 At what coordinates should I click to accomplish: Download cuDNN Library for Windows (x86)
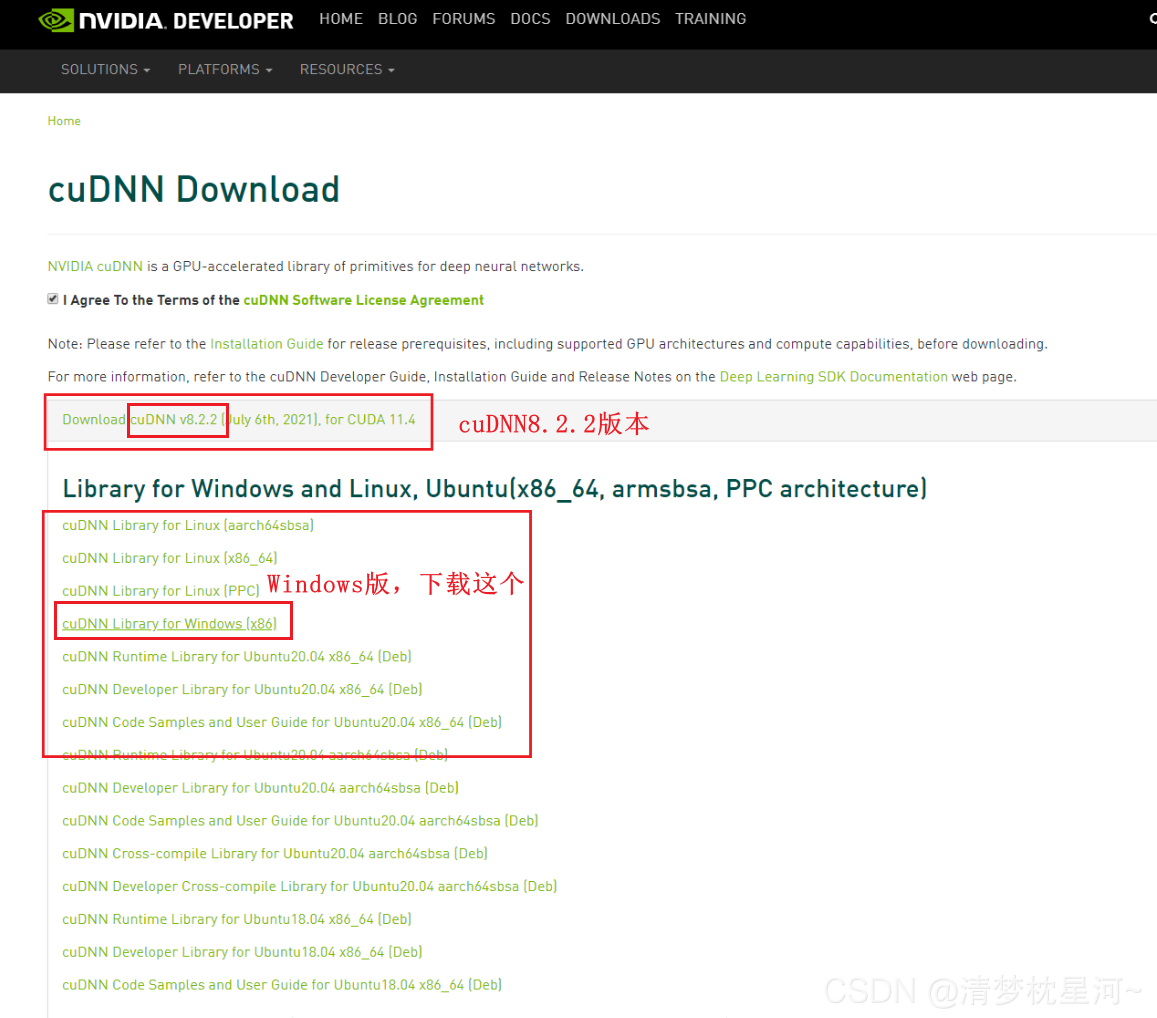click(170, 624)
